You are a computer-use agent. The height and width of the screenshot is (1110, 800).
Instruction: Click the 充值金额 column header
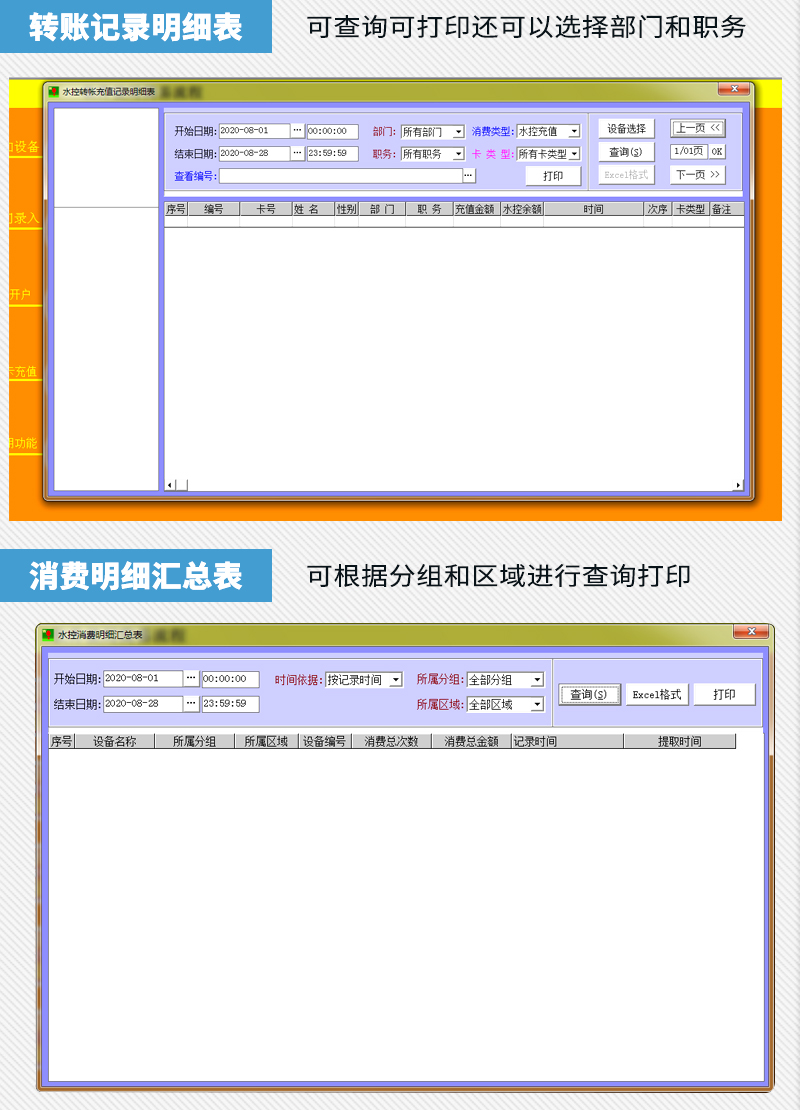[474, 210]
